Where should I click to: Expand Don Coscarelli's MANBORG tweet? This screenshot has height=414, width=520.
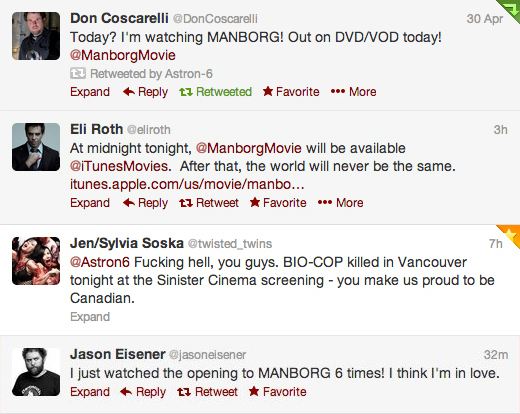point(90,92)
